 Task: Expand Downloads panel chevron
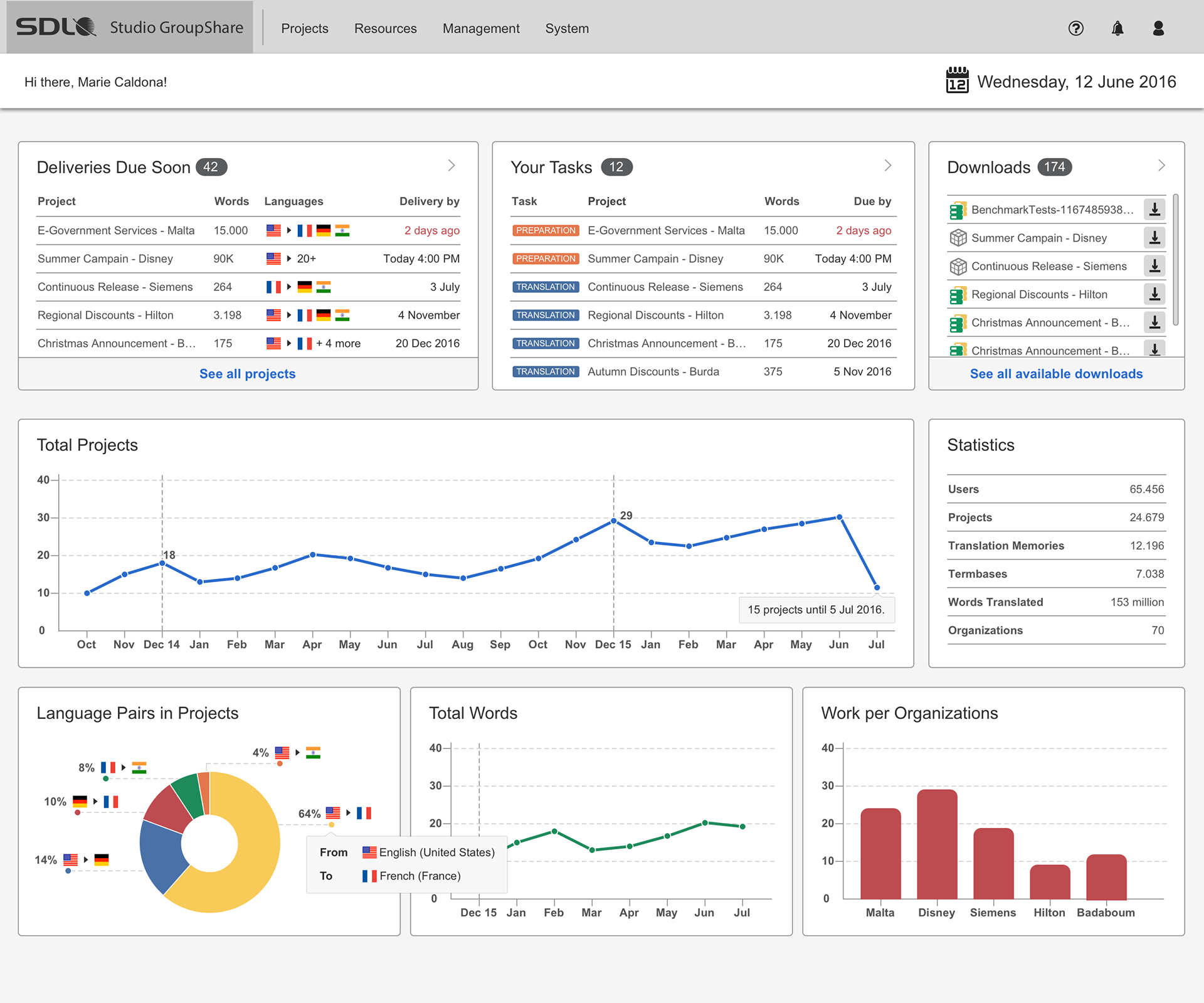pos(1161,166)
